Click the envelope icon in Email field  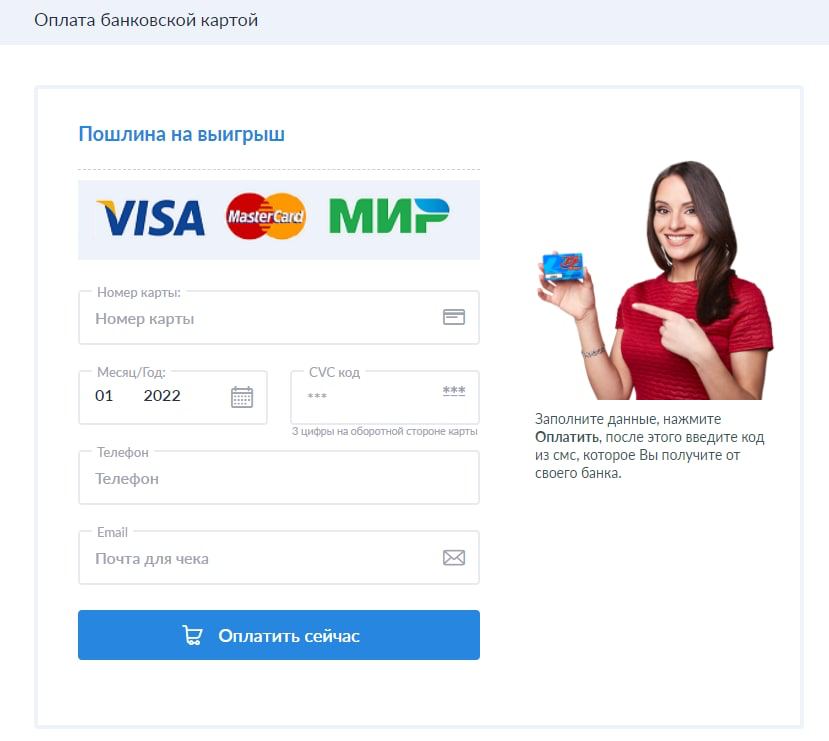pos(454,558)
